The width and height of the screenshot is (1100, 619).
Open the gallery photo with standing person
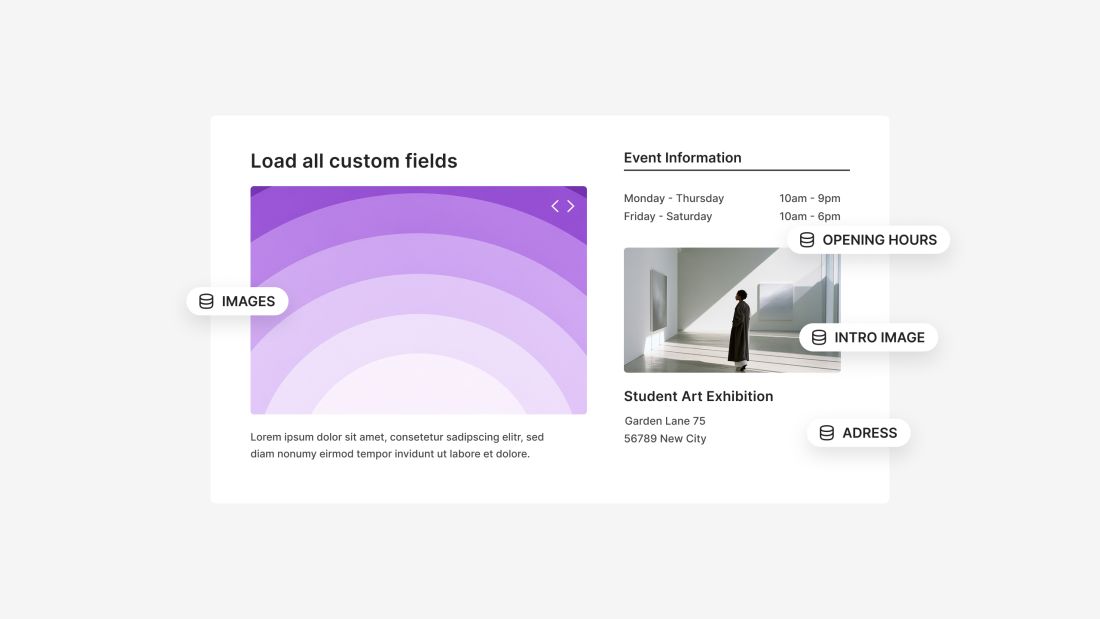[x=732, y=310]
